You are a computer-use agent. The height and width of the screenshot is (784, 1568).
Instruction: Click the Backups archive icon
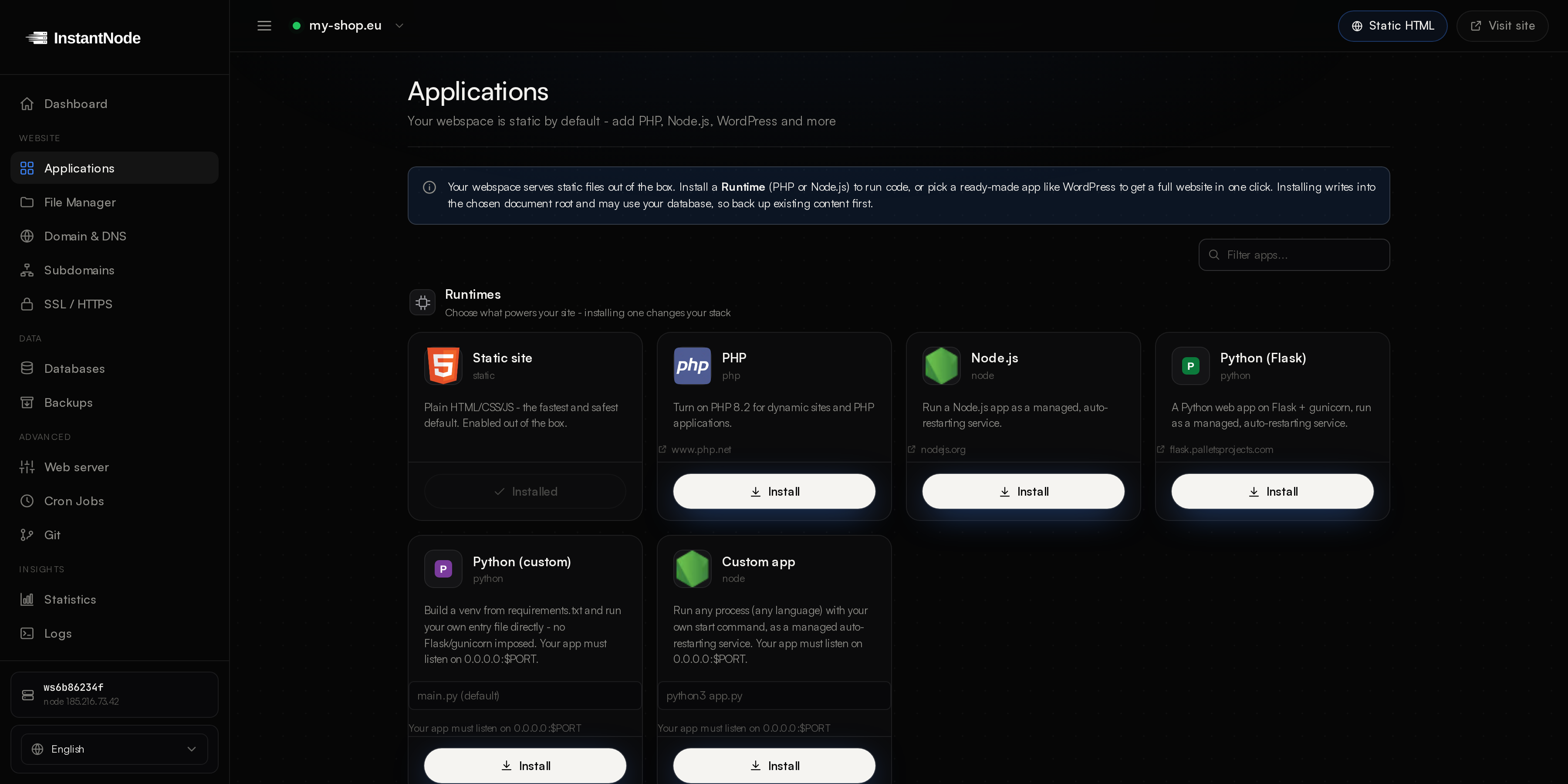click(x=27, y=402)
